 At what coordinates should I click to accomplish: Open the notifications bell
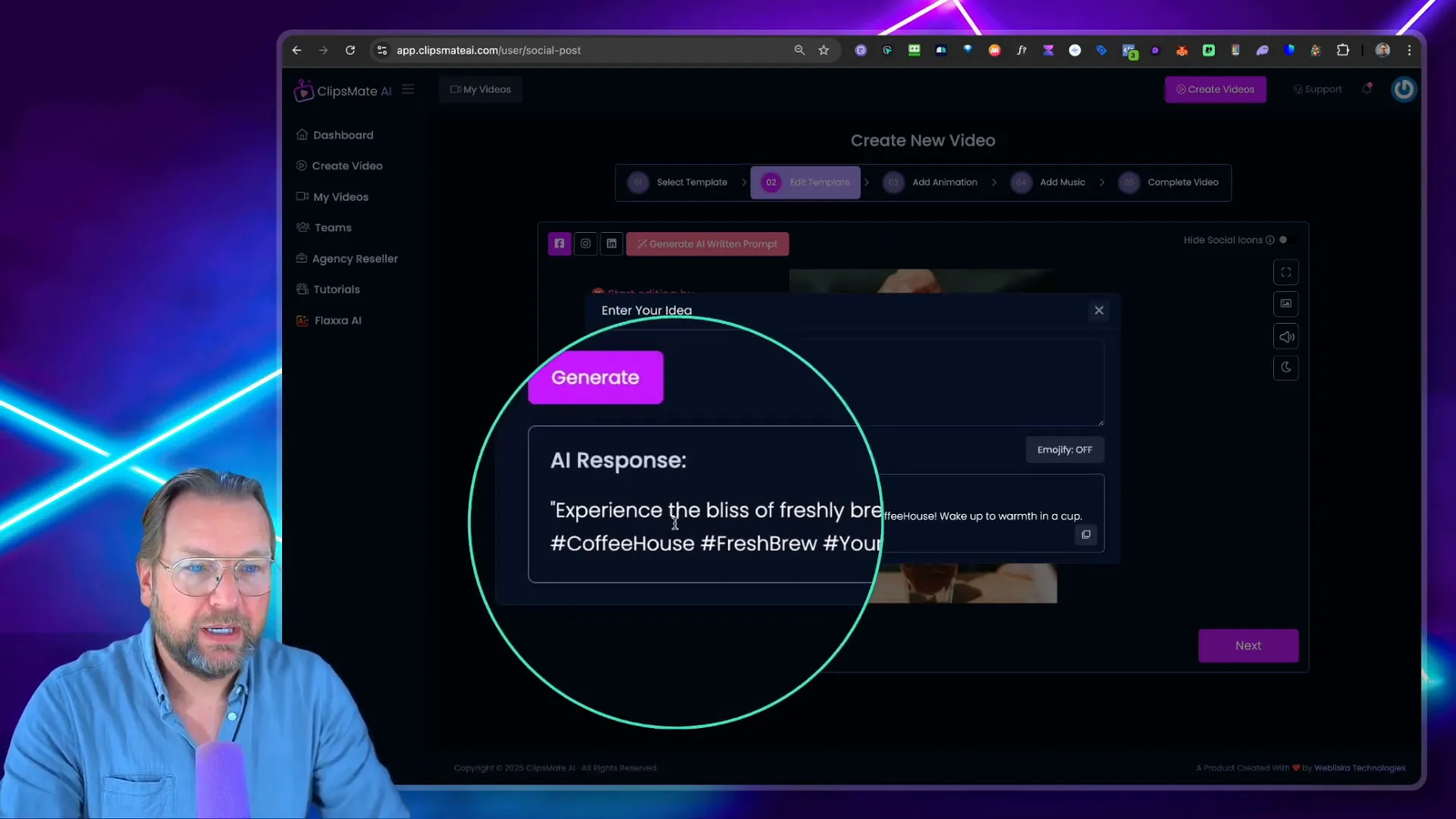[1367, 88]
